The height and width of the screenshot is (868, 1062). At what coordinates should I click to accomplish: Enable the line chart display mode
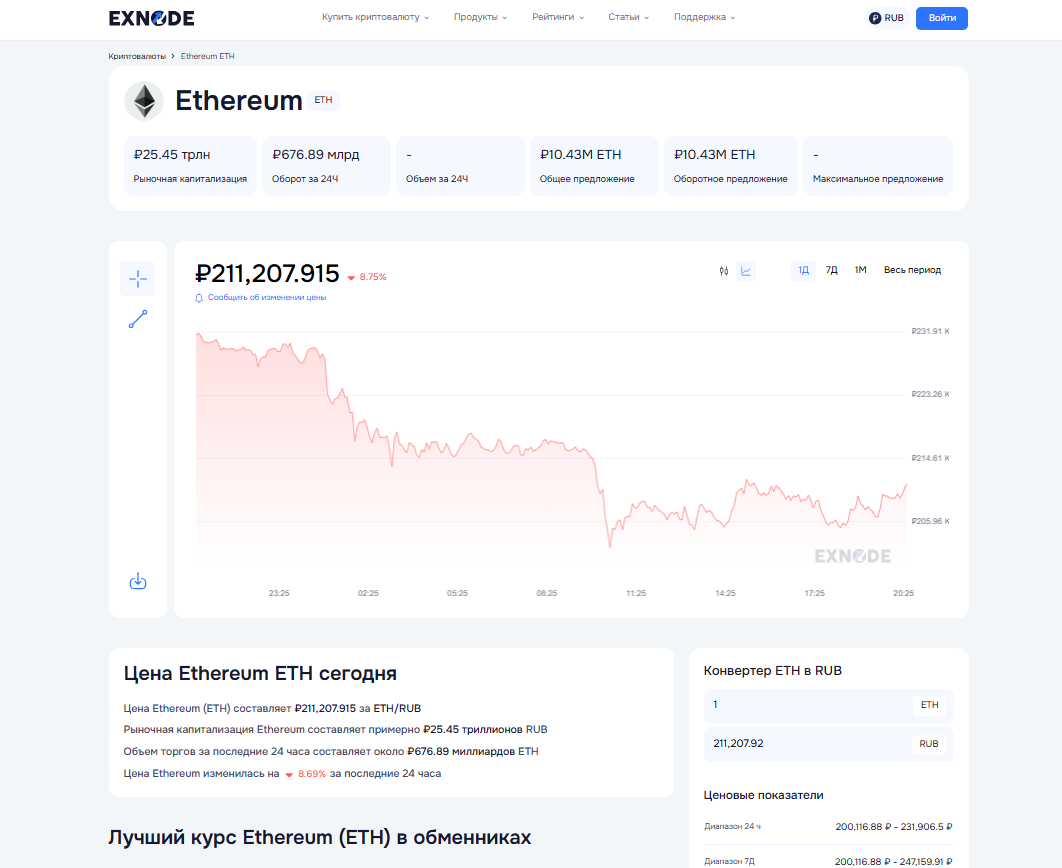click(745, 270)
